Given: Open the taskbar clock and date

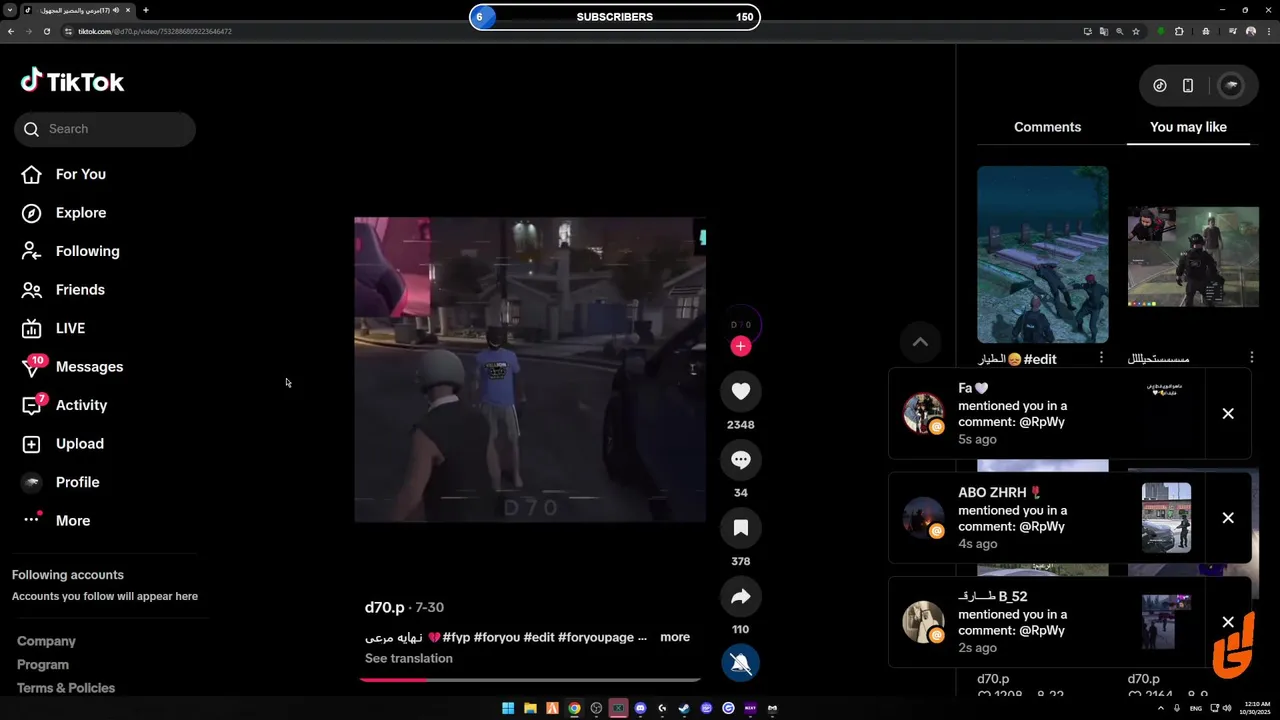Looking at the screenshot, I should [x=1256, y=708].
